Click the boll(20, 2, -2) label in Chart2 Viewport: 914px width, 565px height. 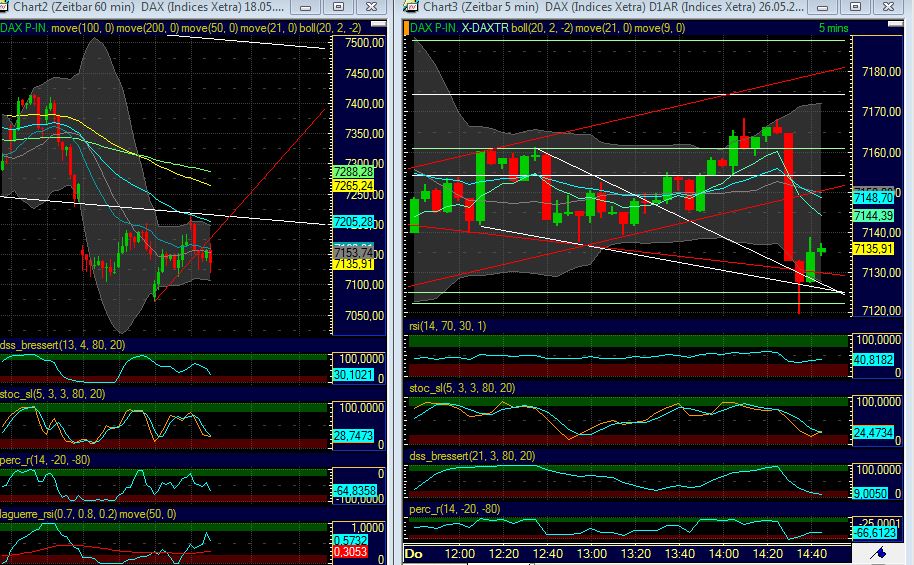pyautogui.click(x=330, y=27)
